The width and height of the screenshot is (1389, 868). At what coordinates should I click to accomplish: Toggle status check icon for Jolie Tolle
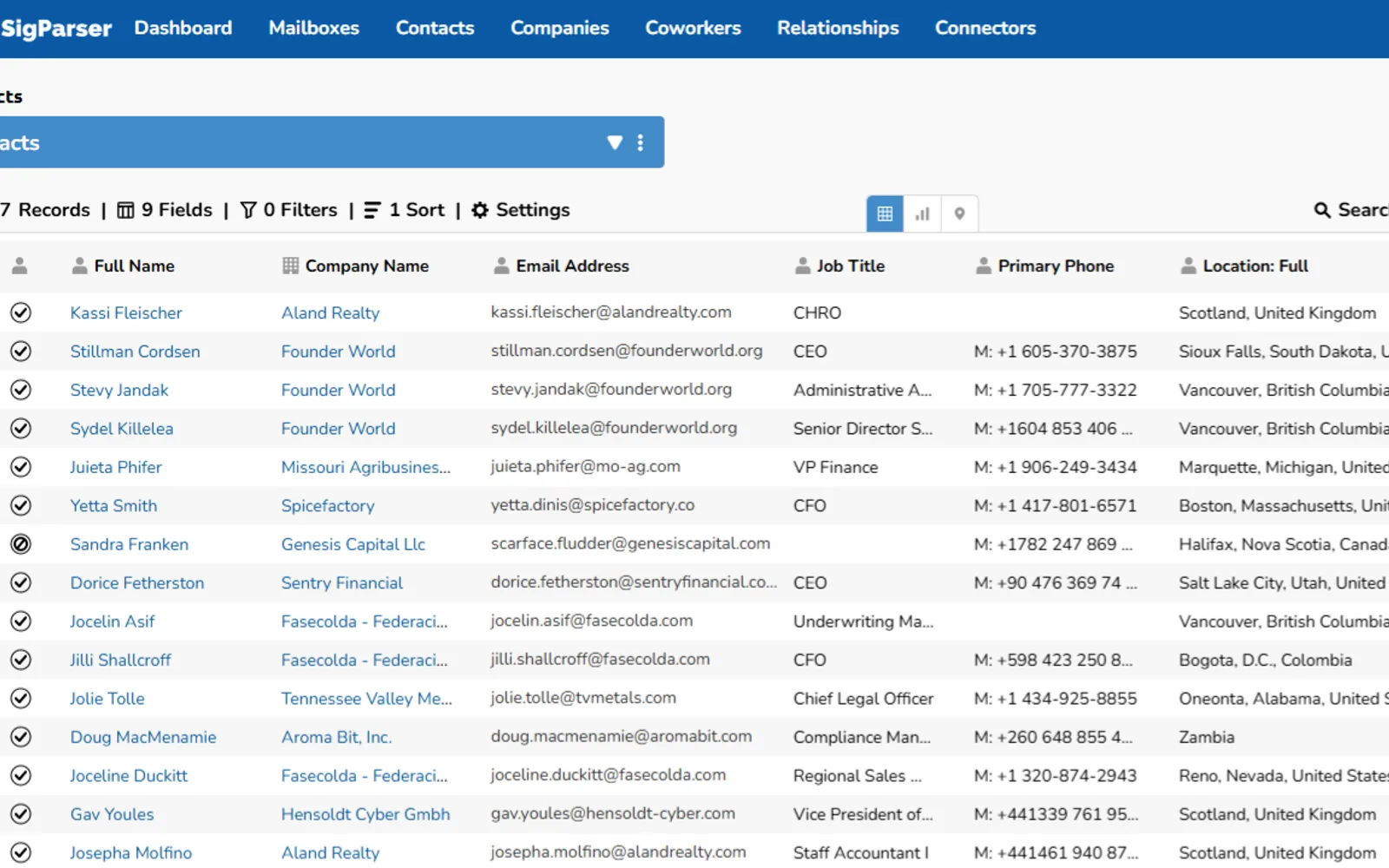tap(21, 698)
